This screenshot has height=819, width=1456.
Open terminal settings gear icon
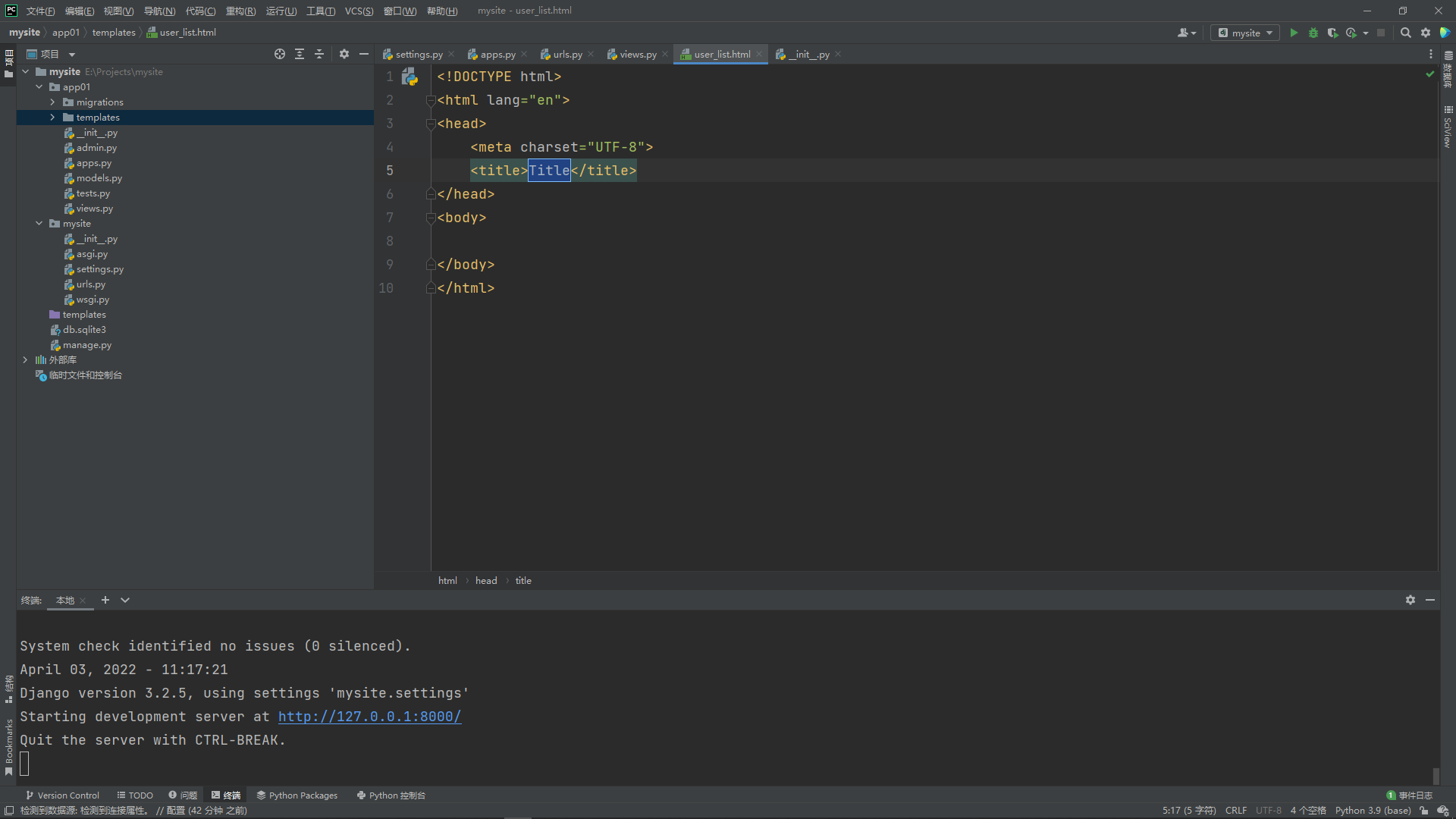click(1410, 600)
